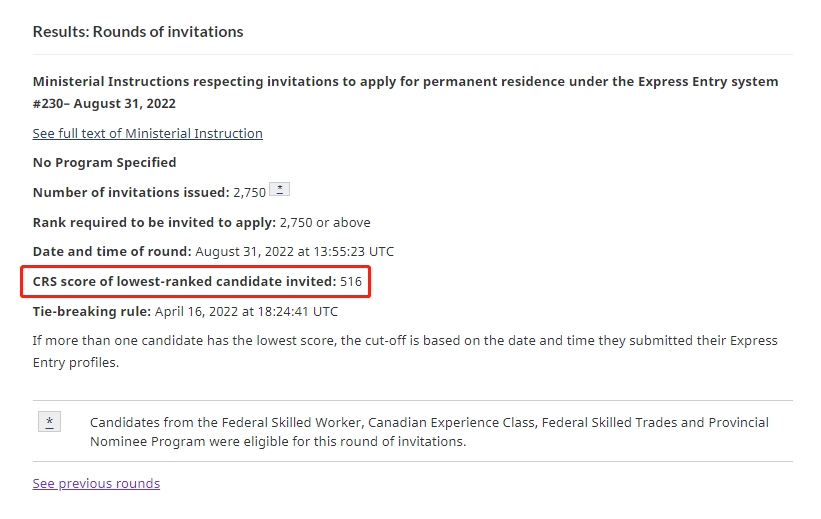Click the August 31, 2022 at 13:55:23 UTC value

[294, 251]
